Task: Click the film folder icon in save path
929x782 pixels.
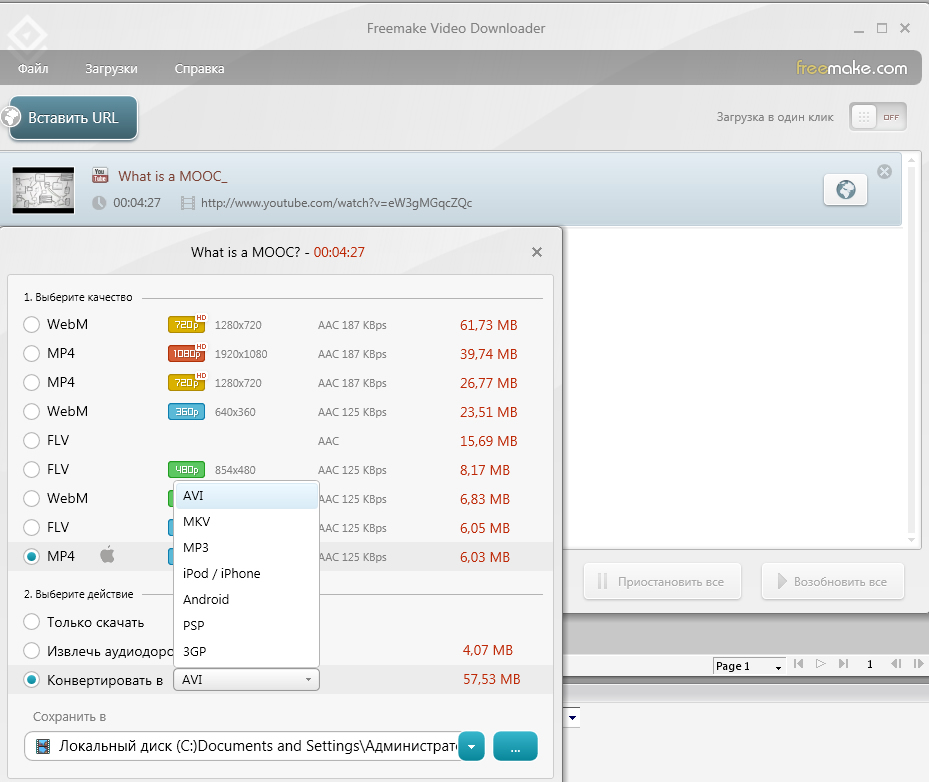Action: click(x=43, y=746)
